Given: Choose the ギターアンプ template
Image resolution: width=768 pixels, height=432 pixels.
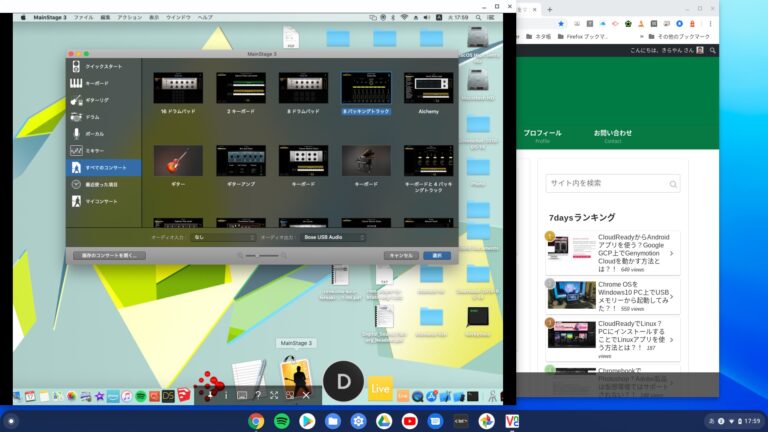Looking at the screenshot, I should pos(240,166).
